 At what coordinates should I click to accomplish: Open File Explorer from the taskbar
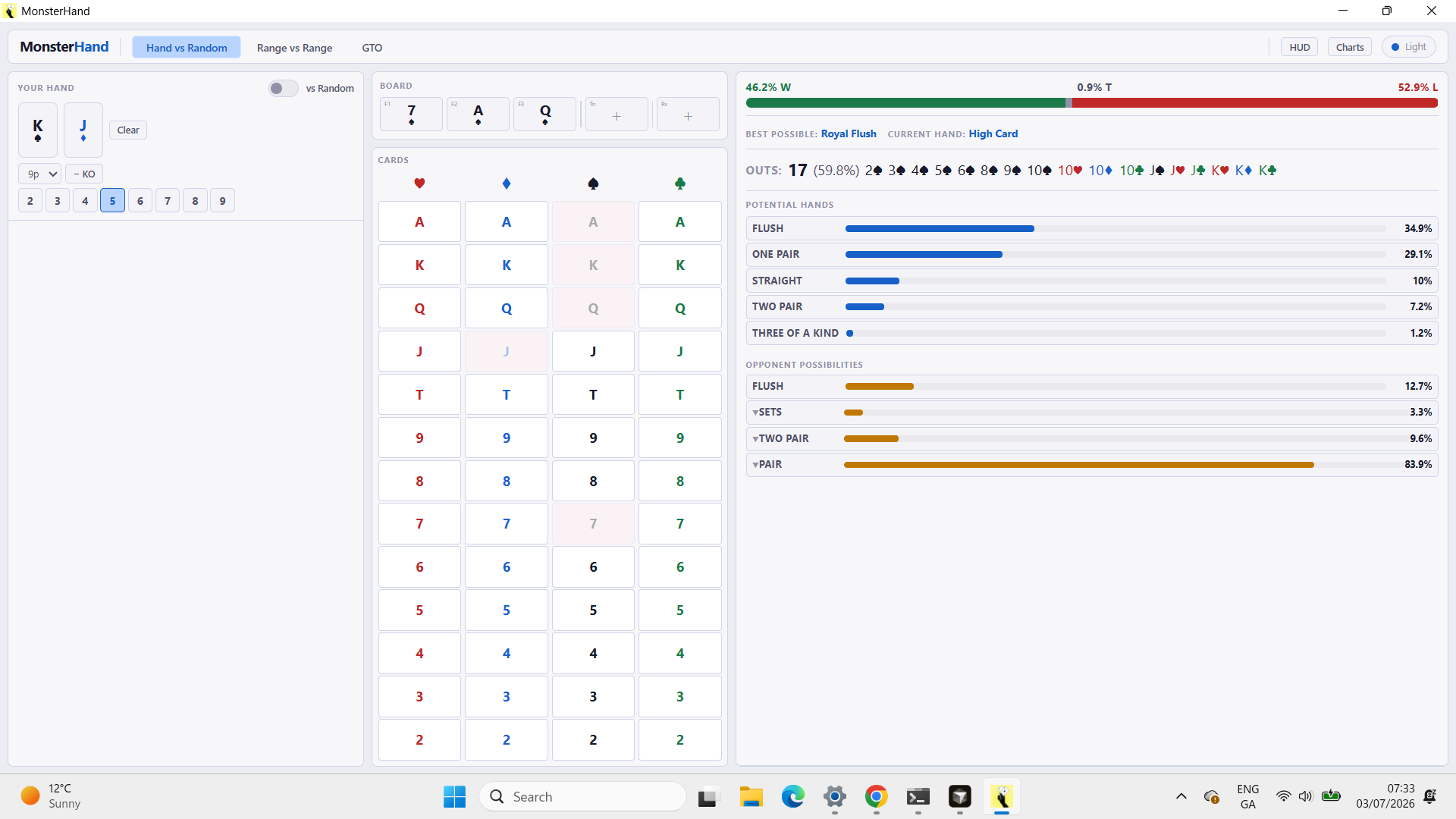(x=751, y=797)
